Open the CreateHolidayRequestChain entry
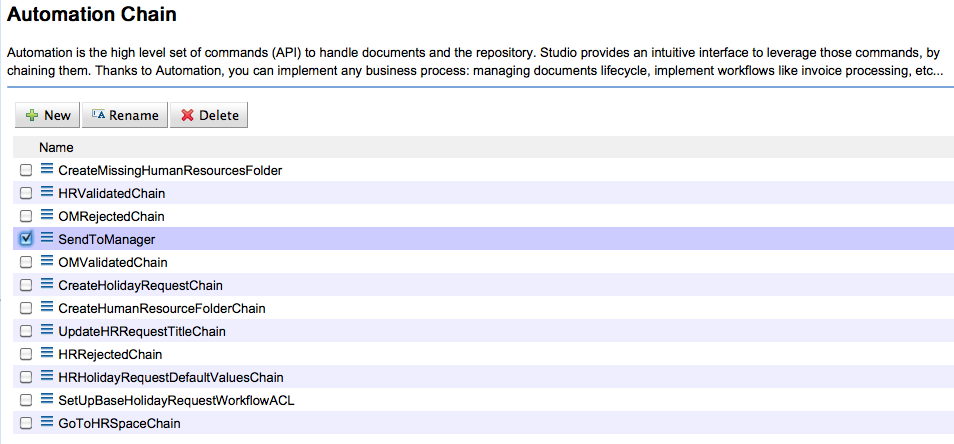The width and height of the screenshot is (954, 444). [141, 285]
